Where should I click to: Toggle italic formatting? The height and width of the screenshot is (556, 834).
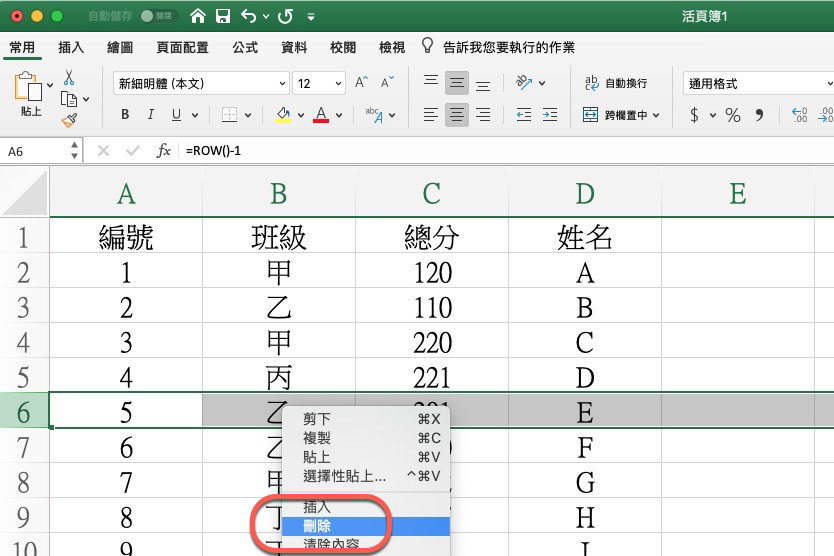(151, 114)
